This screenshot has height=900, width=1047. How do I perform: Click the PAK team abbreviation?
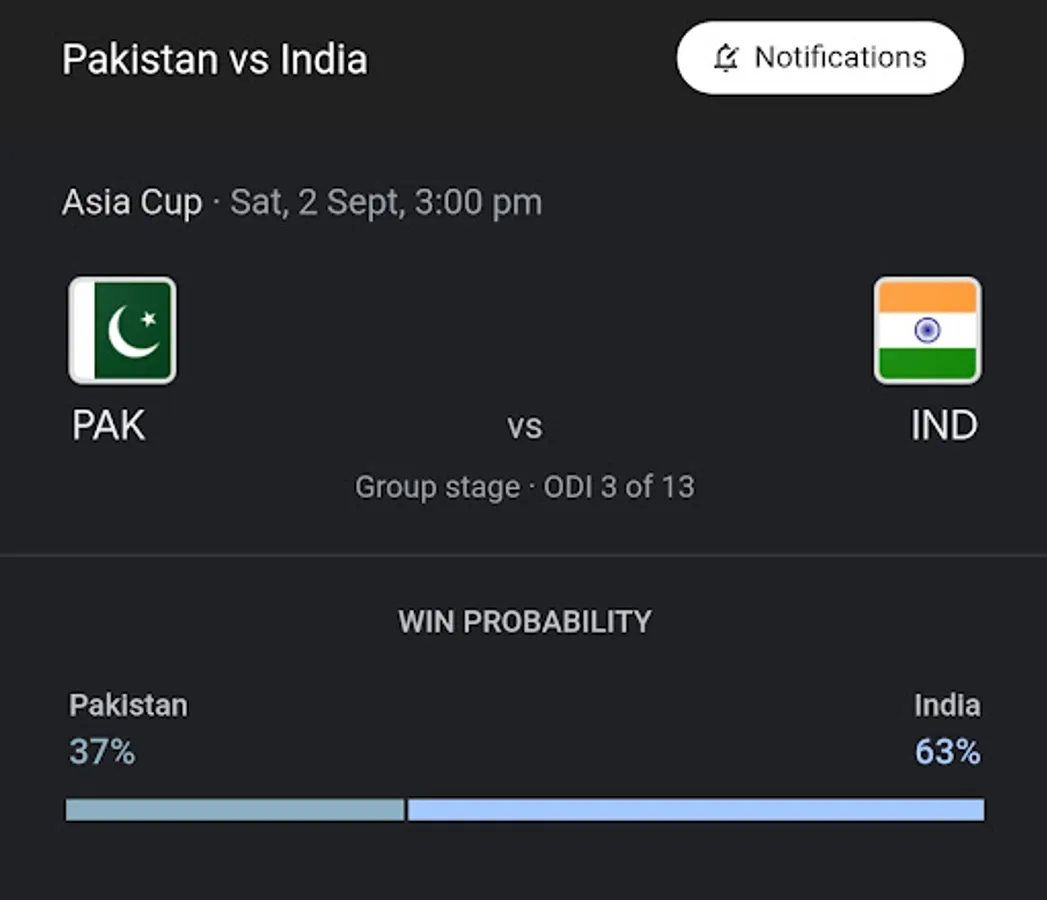coord(108,426)
